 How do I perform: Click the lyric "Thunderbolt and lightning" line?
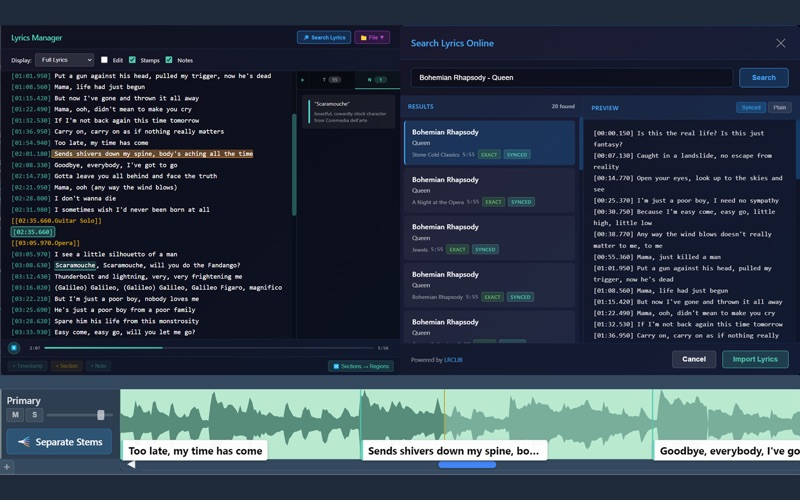click(x=148, y=276)
